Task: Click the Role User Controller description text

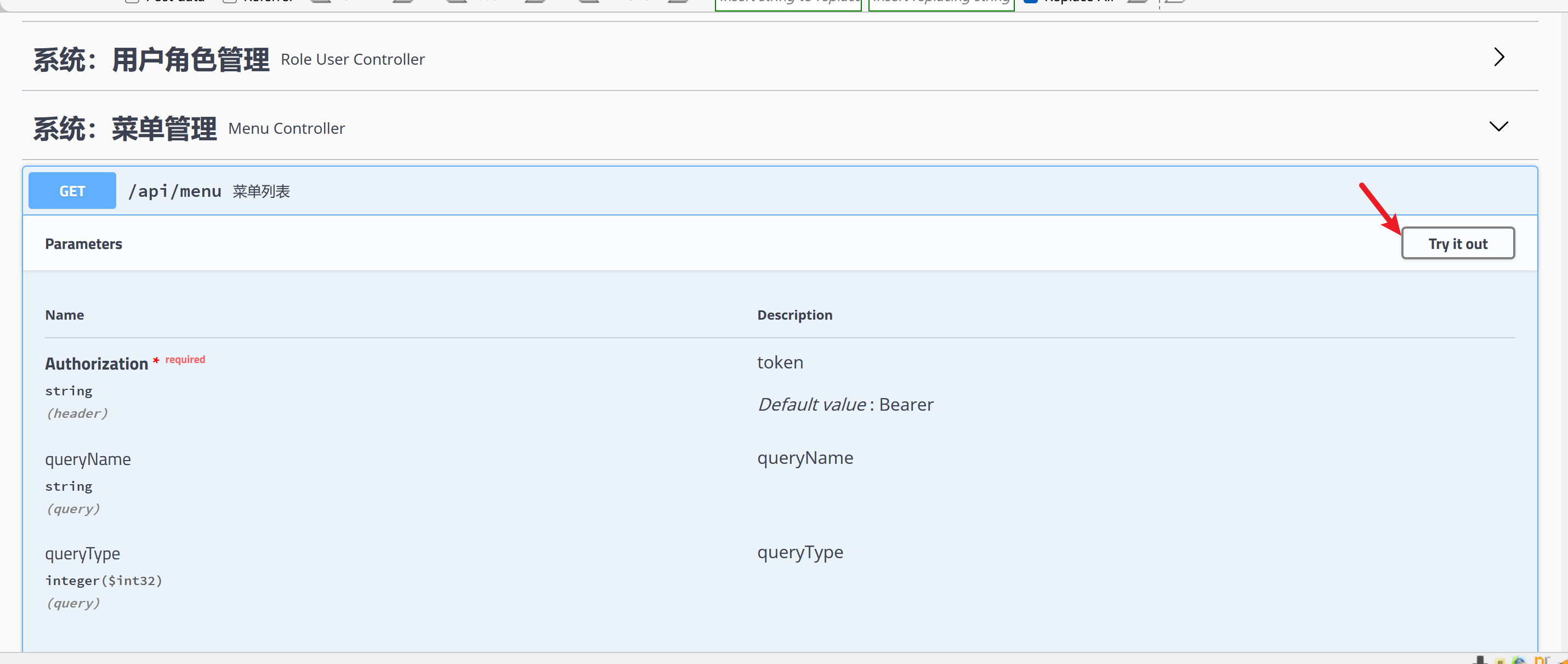Action: tap(353, 59)
